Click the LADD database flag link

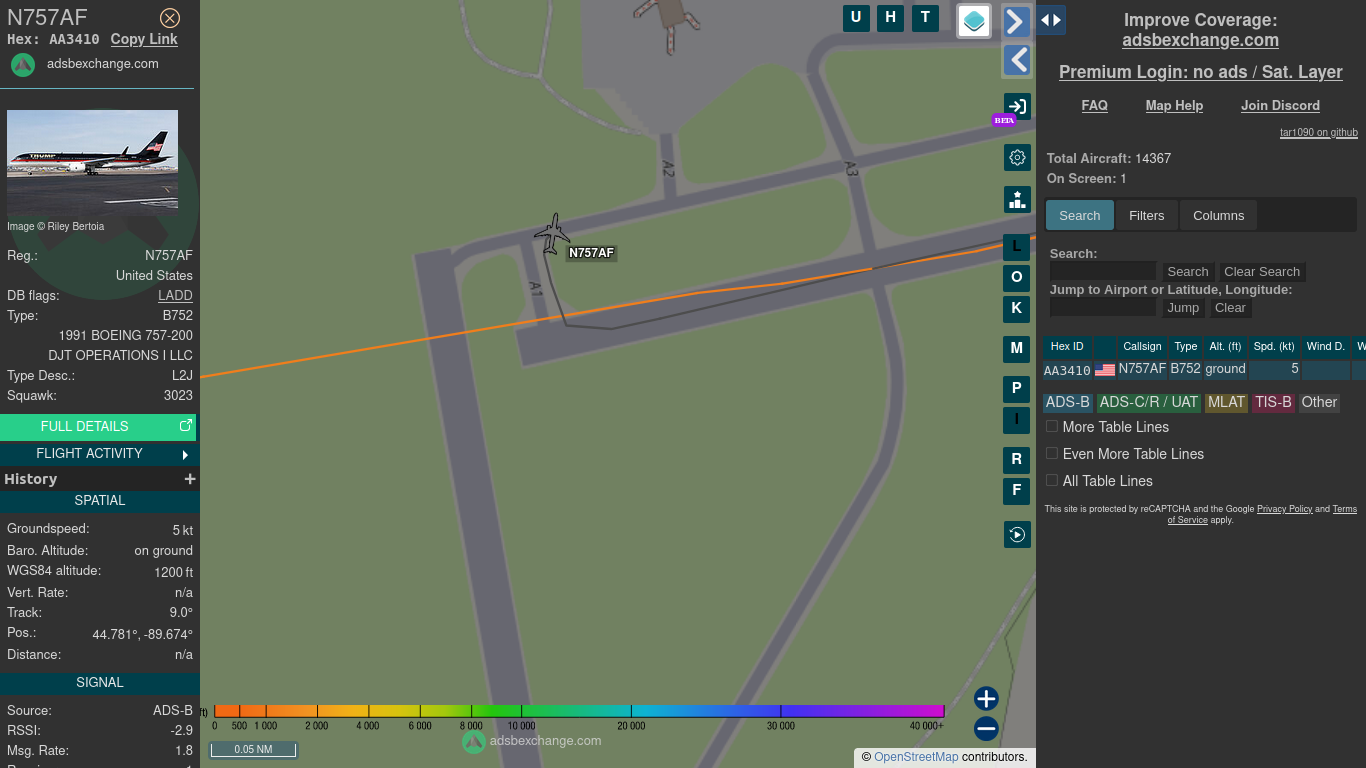point(175,295)
